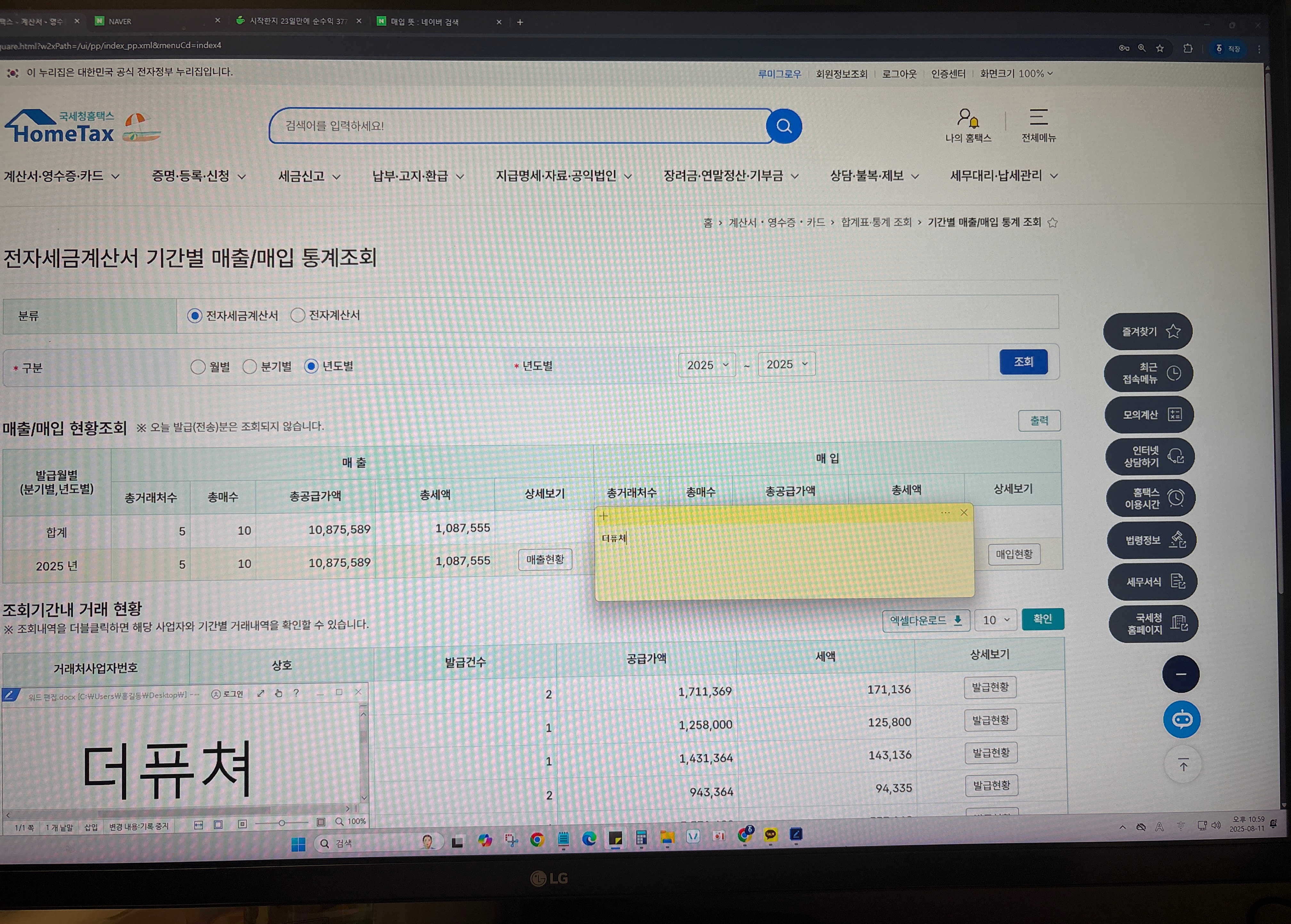Expand 장려금·연말정산·기부금 menu
This screenshot has height=924, width=1291.
(731, 176)
